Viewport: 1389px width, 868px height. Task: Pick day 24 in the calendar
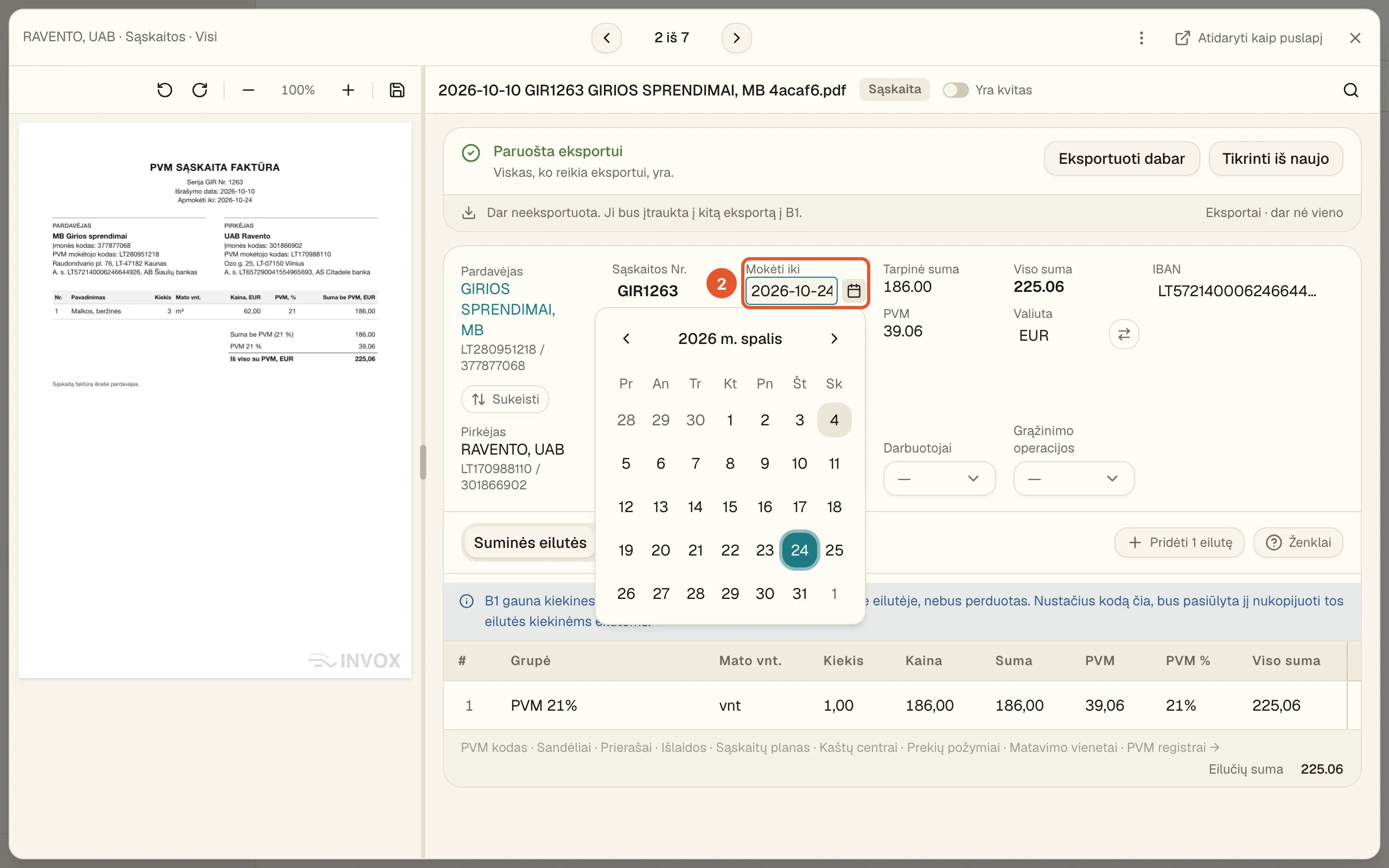[799, 550]
